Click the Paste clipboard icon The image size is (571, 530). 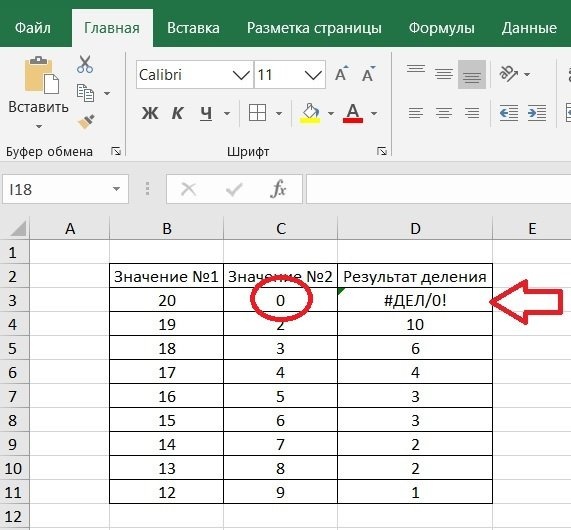tap(42, 75)
